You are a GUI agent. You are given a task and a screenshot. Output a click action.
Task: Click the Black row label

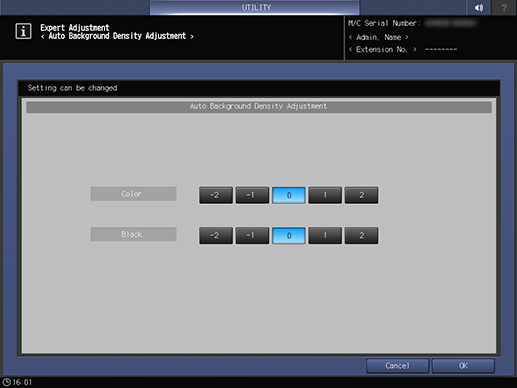click(133, 234)
